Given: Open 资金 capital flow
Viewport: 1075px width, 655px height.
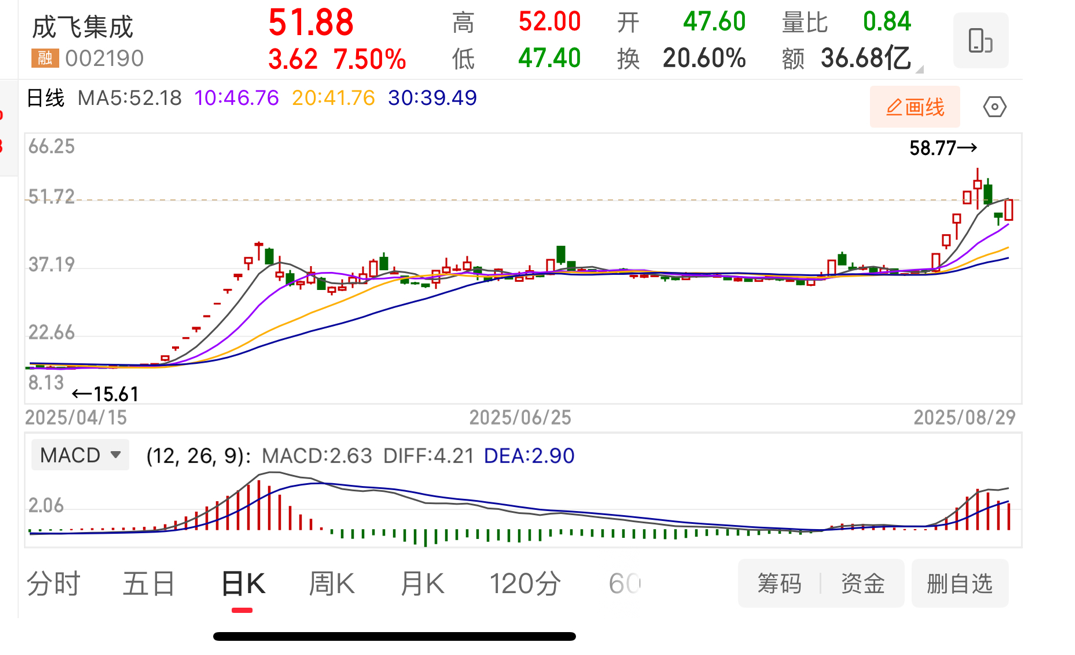Looking at the screenshot, I should (862, 584).
